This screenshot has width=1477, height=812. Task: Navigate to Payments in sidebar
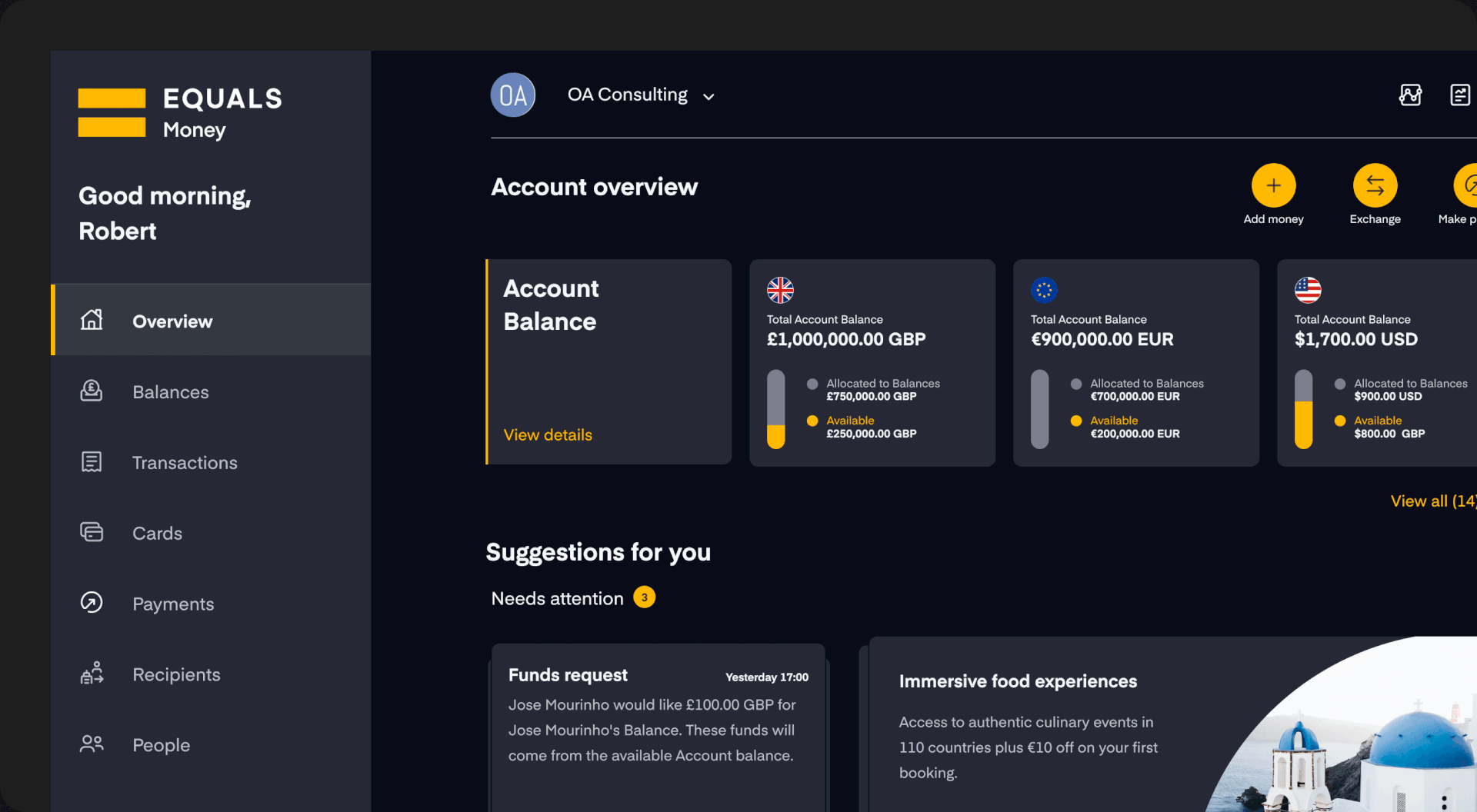(173, 604)
